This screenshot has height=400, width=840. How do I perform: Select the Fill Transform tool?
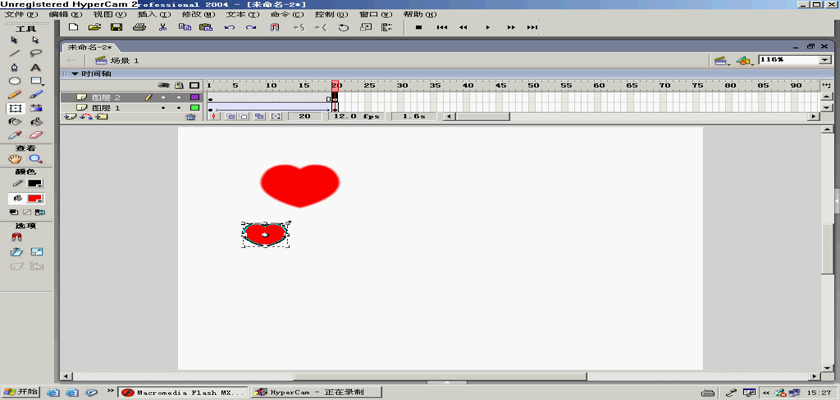click(35, 108)
